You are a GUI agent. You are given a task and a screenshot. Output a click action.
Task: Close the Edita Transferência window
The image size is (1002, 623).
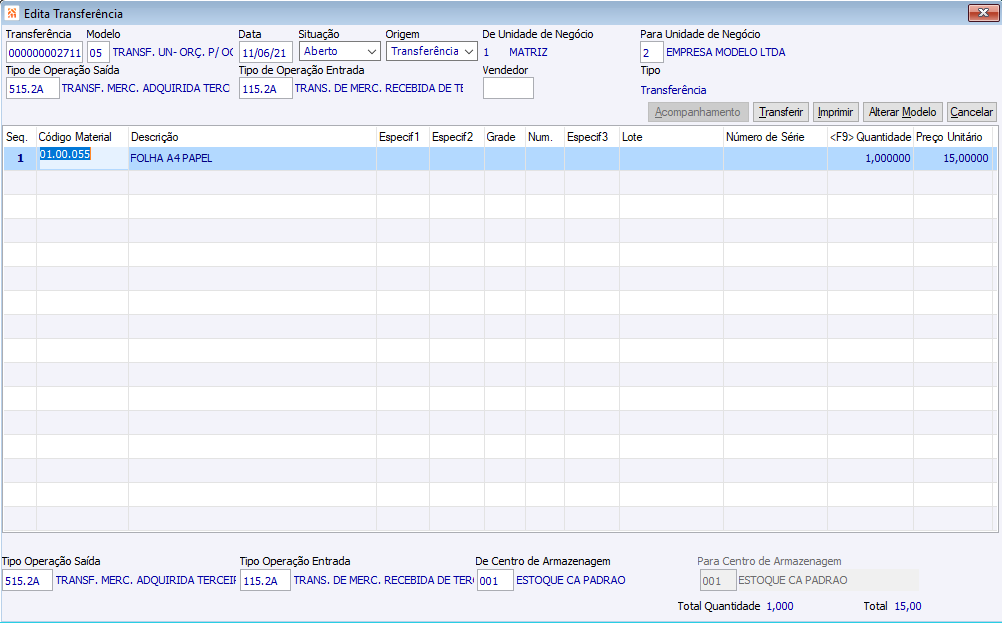(983, 13)
